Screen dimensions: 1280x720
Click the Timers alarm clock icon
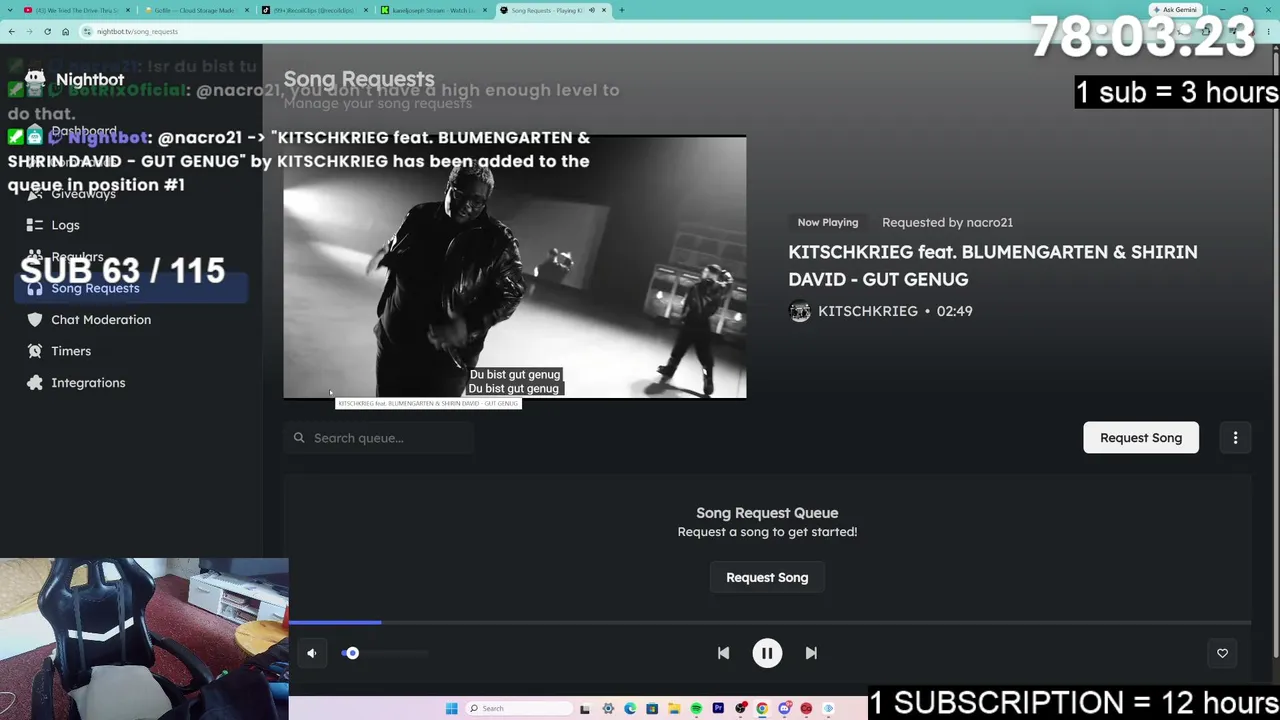point(35,351)
